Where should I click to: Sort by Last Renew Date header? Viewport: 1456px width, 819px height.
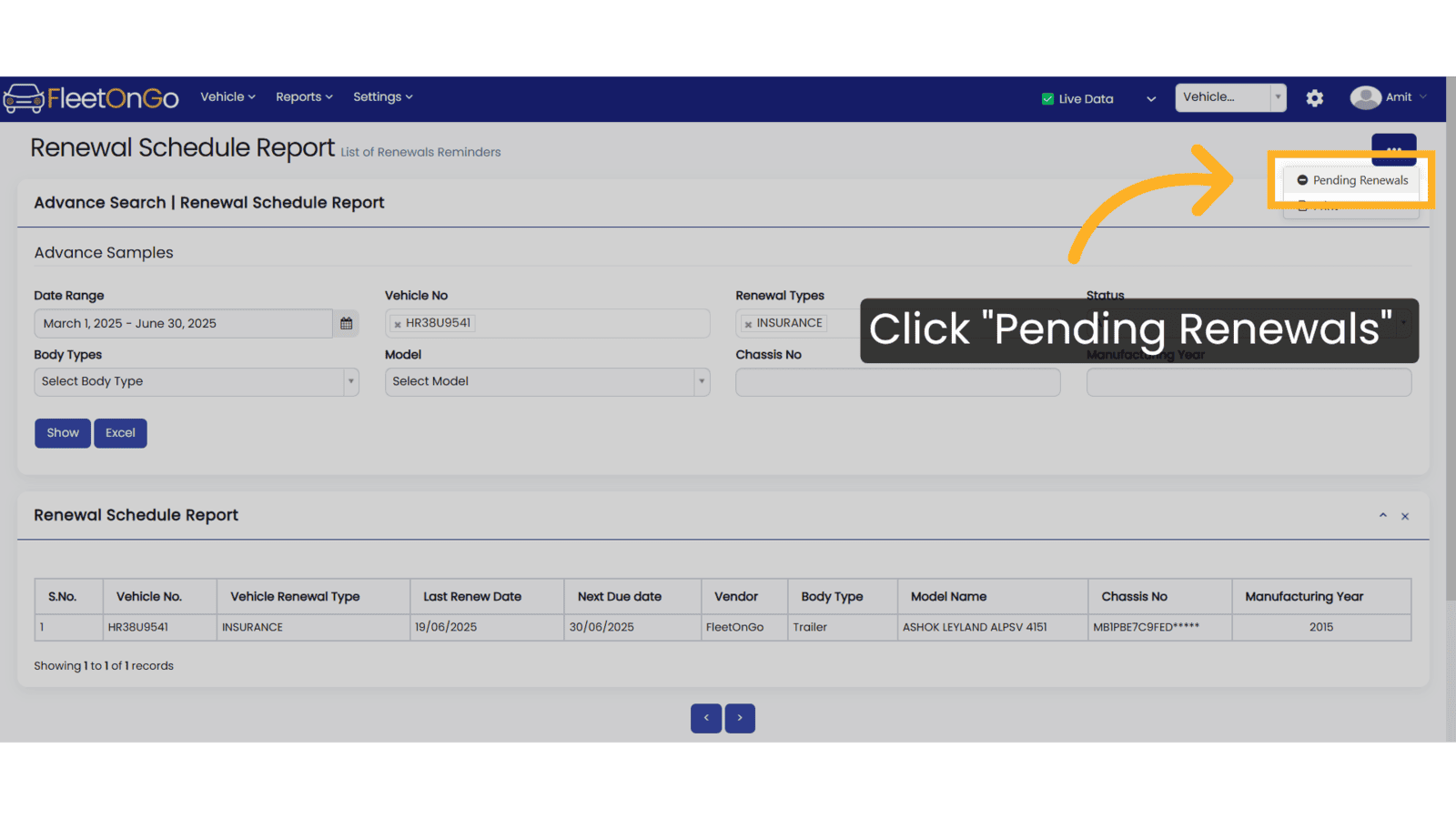(487, 596)
